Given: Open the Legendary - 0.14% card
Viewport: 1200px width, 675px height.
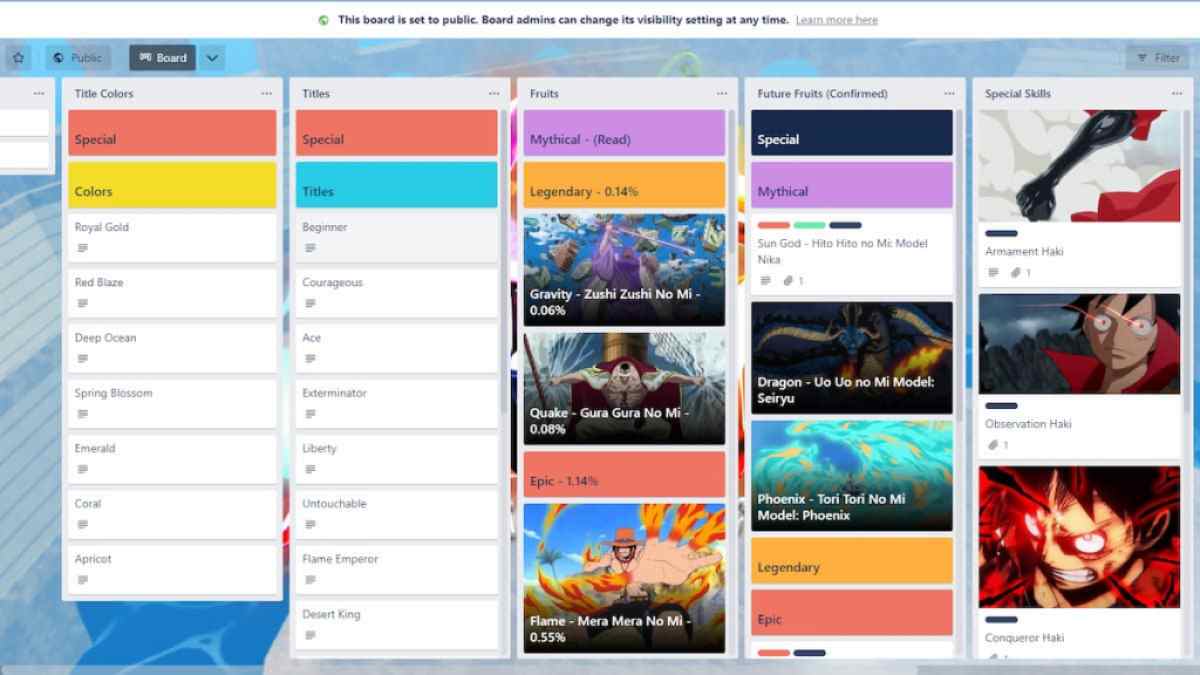Looking at the screenshot, I should pos(624,185).
